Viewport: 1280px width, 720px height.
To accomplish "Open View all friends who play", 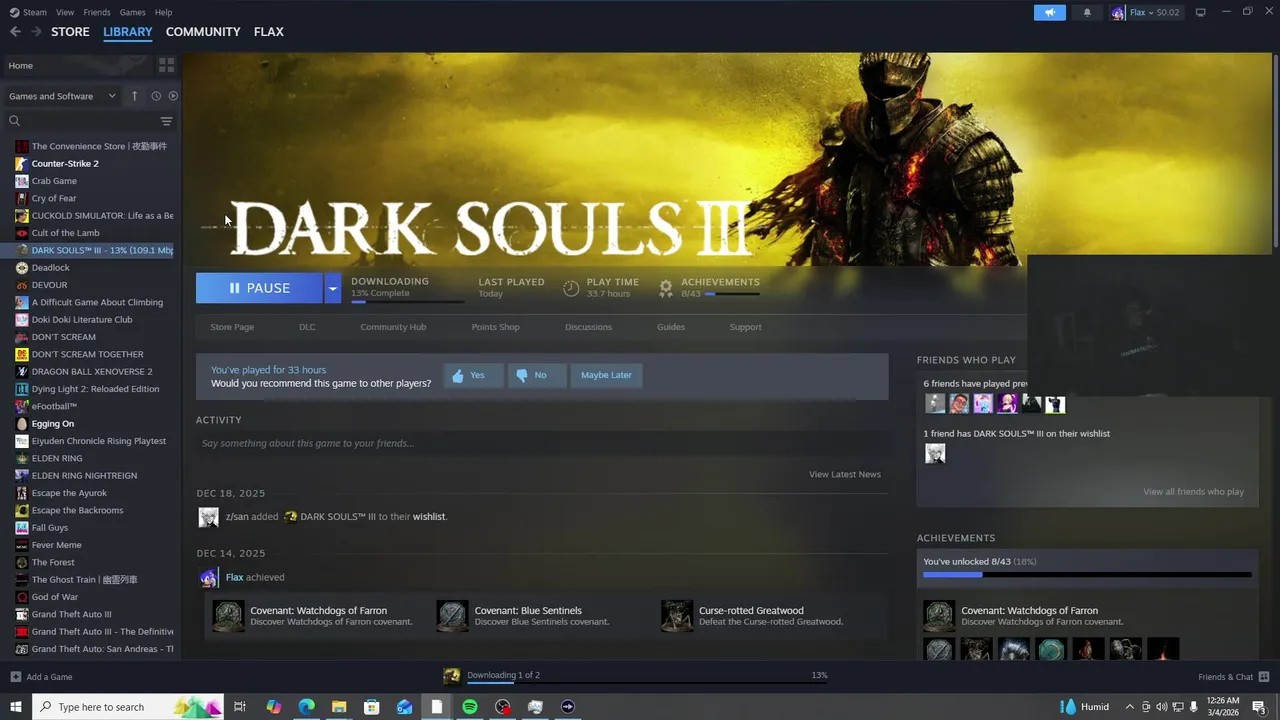I will point(1193,492).
